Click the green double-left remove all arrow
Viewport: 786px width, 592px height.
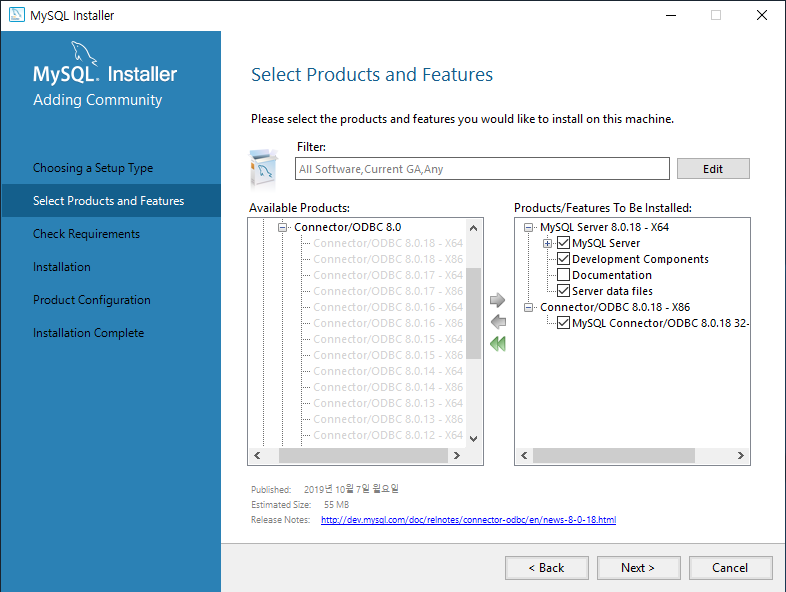(498, 344)
